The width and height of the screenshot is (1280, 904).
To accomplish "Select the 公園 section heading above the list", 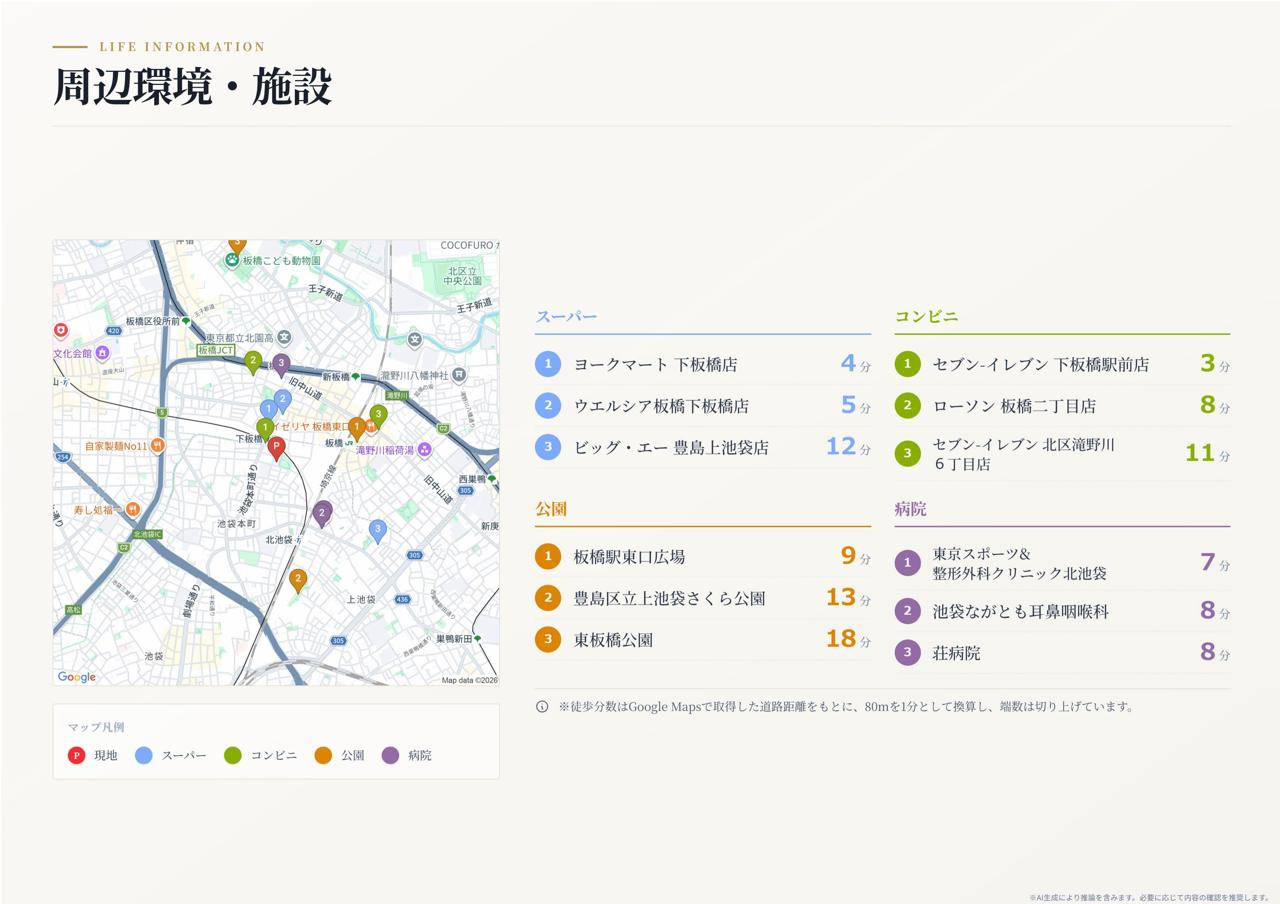I will 551,509.
